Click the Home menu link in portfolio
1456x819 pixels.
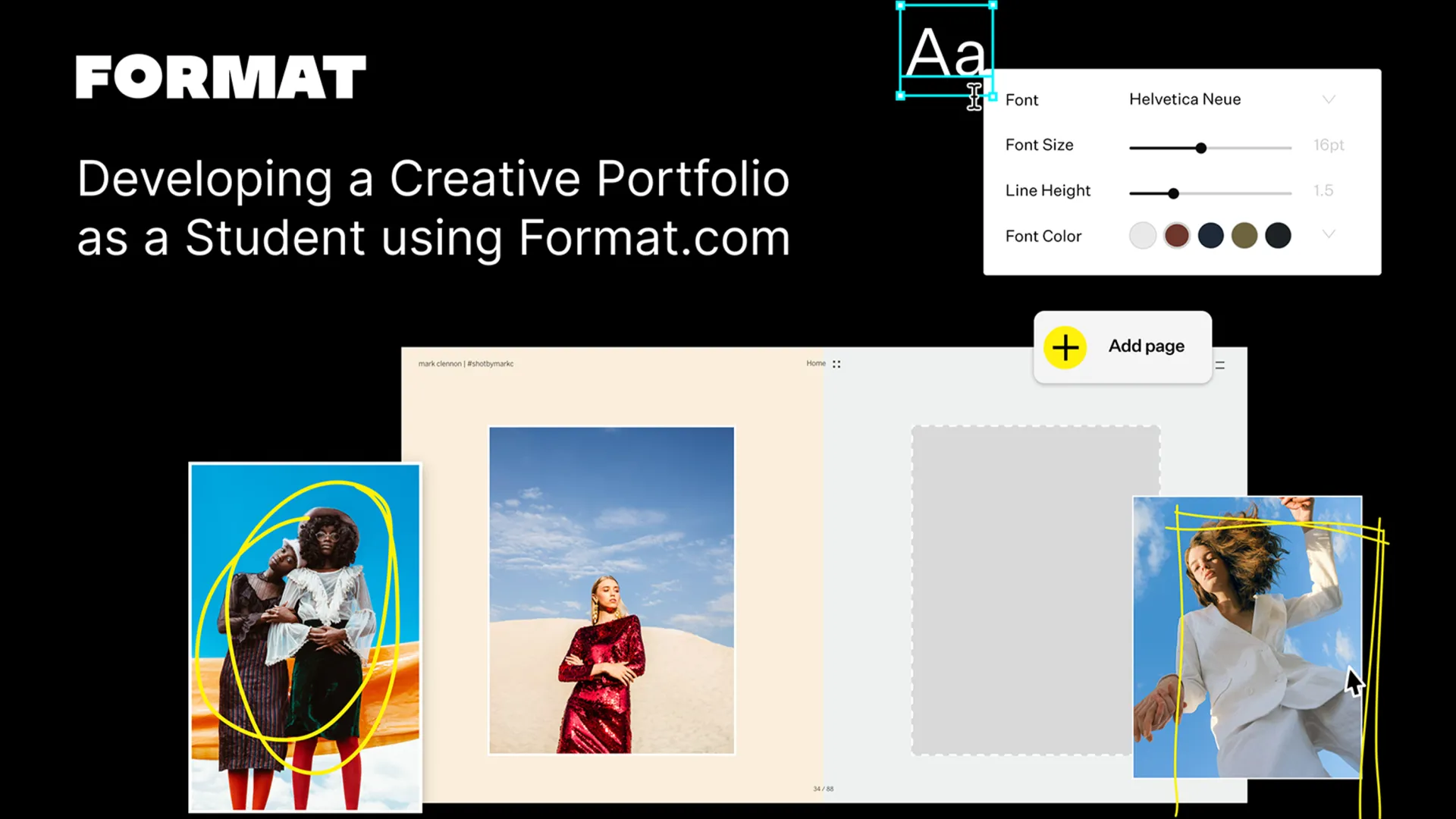[816, 363]
